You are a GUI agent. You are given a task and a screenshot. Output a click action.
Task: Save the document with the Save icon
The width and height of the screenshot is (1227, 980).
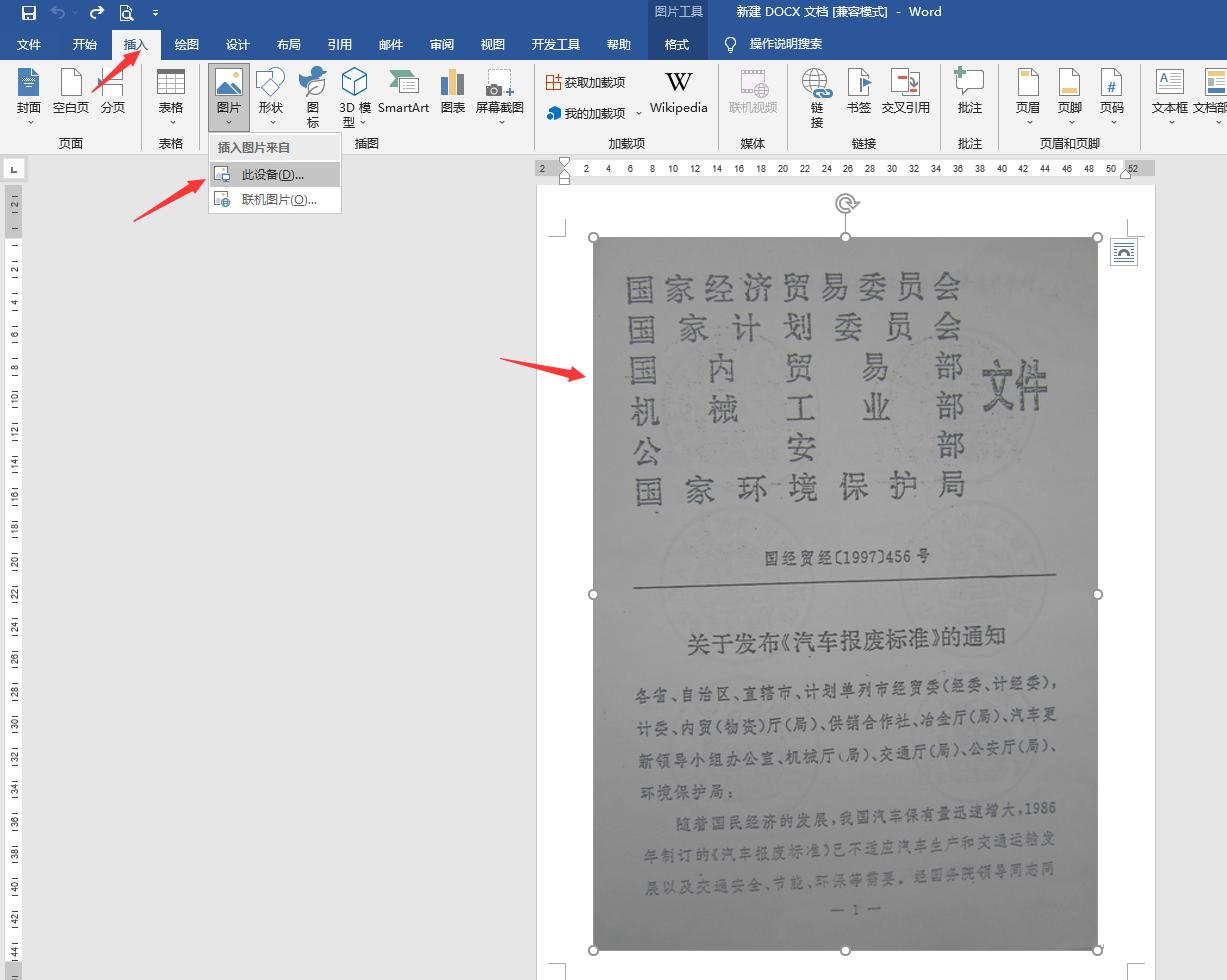[28, 13]
